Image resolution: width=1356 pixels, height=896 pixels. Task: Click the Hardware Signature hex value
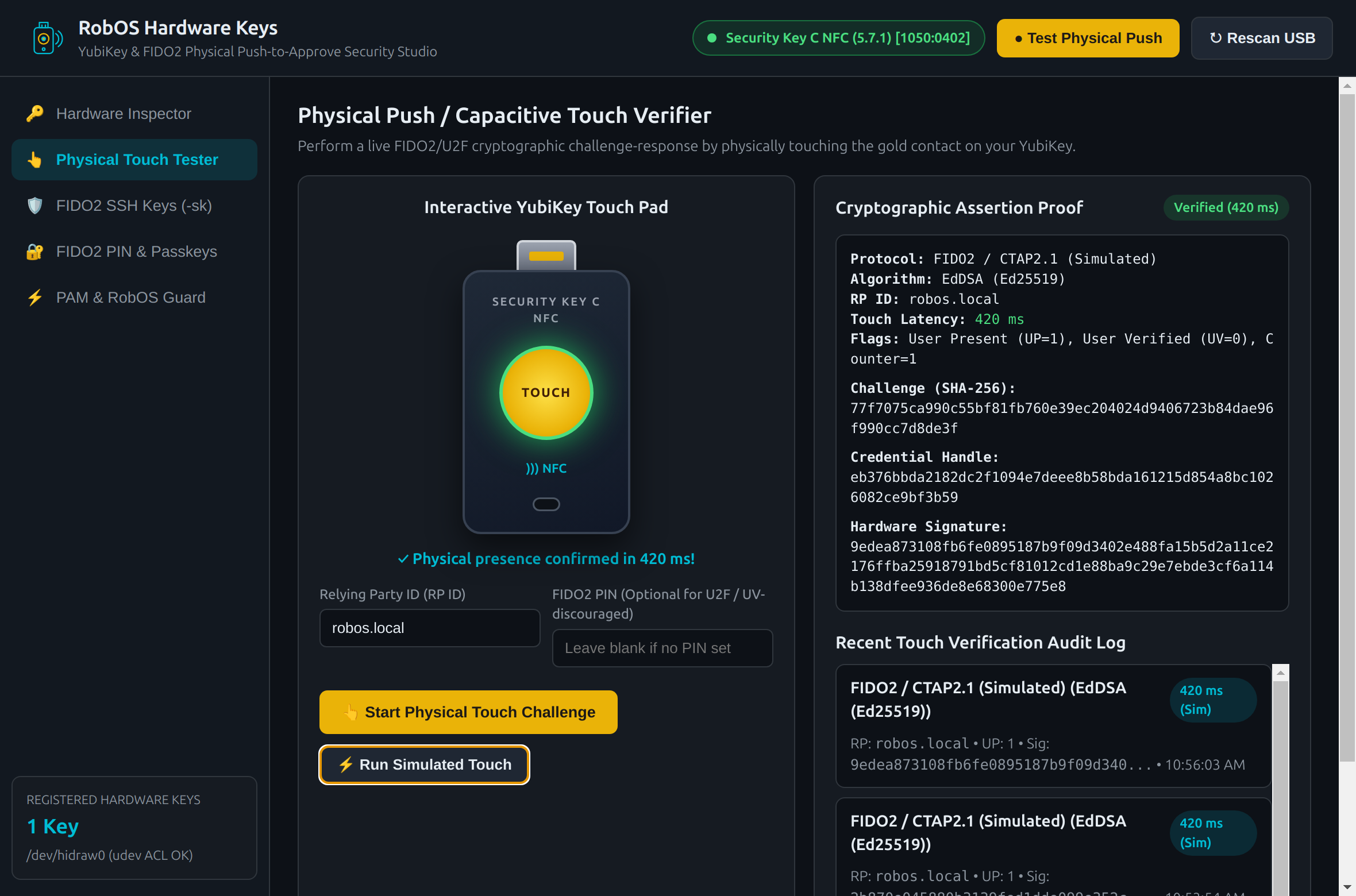1061,566
